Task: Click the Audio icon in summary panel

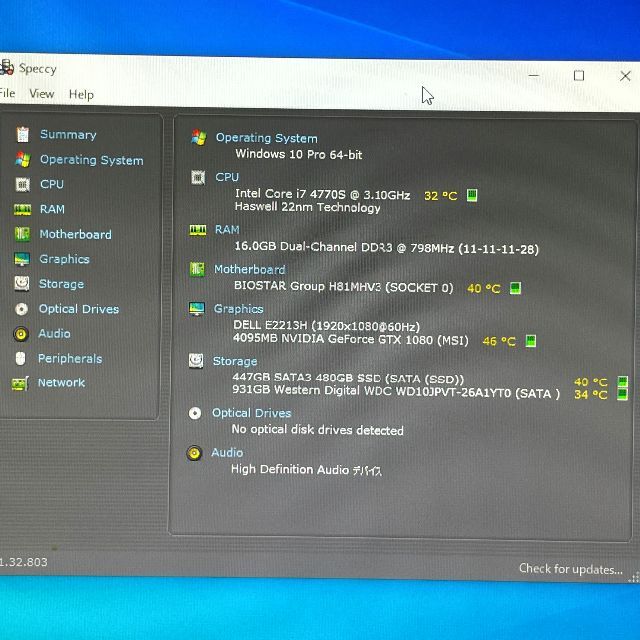Action: 194,453
